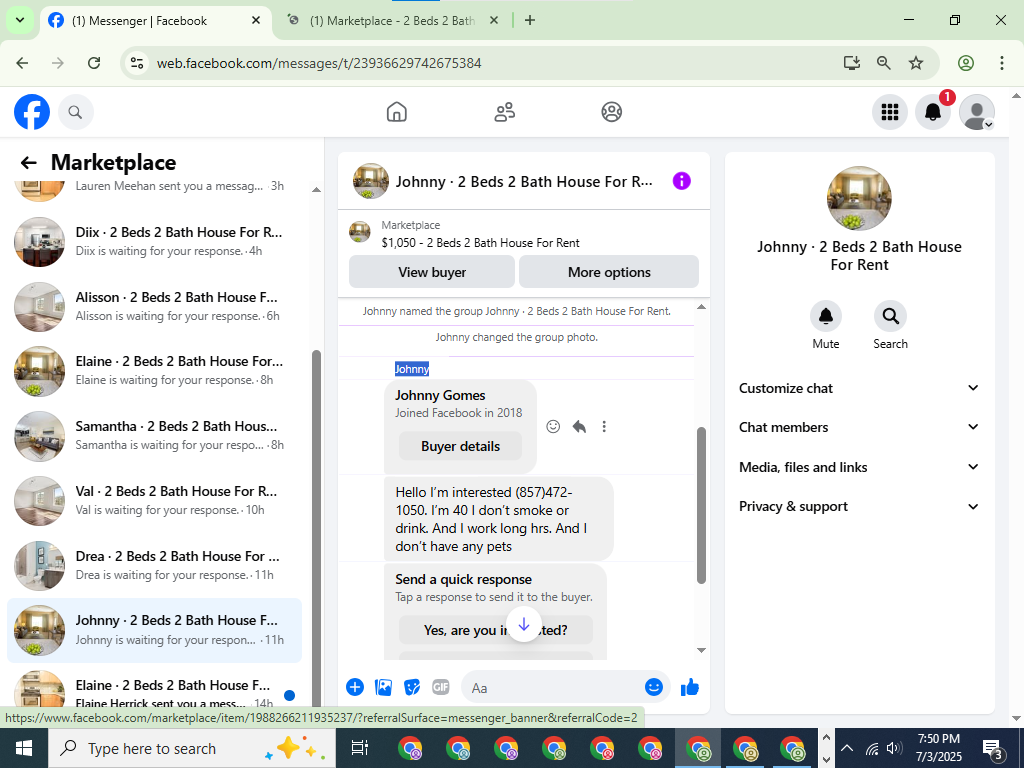
Task: Open Elaine Herrick unread conversation
Action: [x=155, y=689]
